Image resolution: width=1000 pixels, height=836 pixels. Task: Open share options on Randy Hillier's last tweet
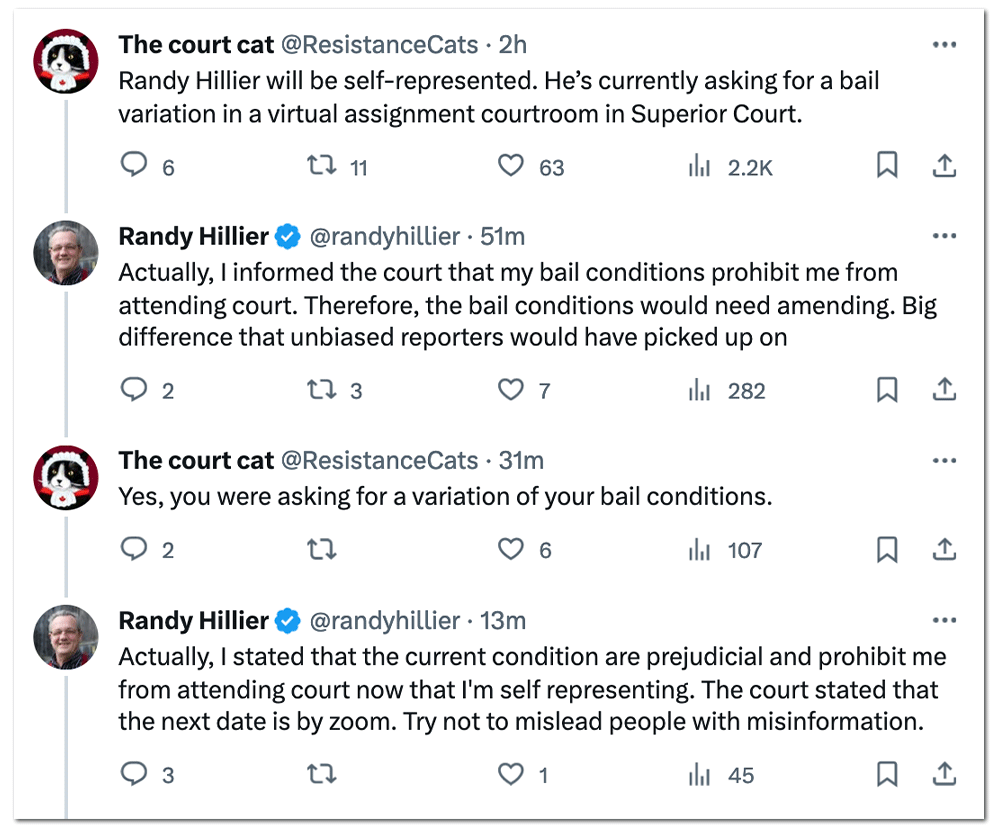(x=944, y=774)
